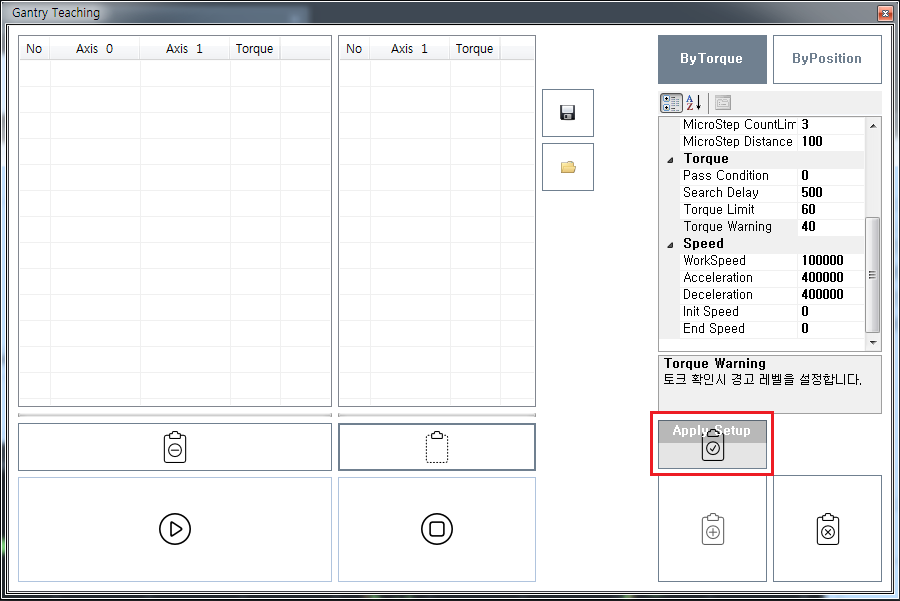Collapse the Torque property category

(670, 159)
